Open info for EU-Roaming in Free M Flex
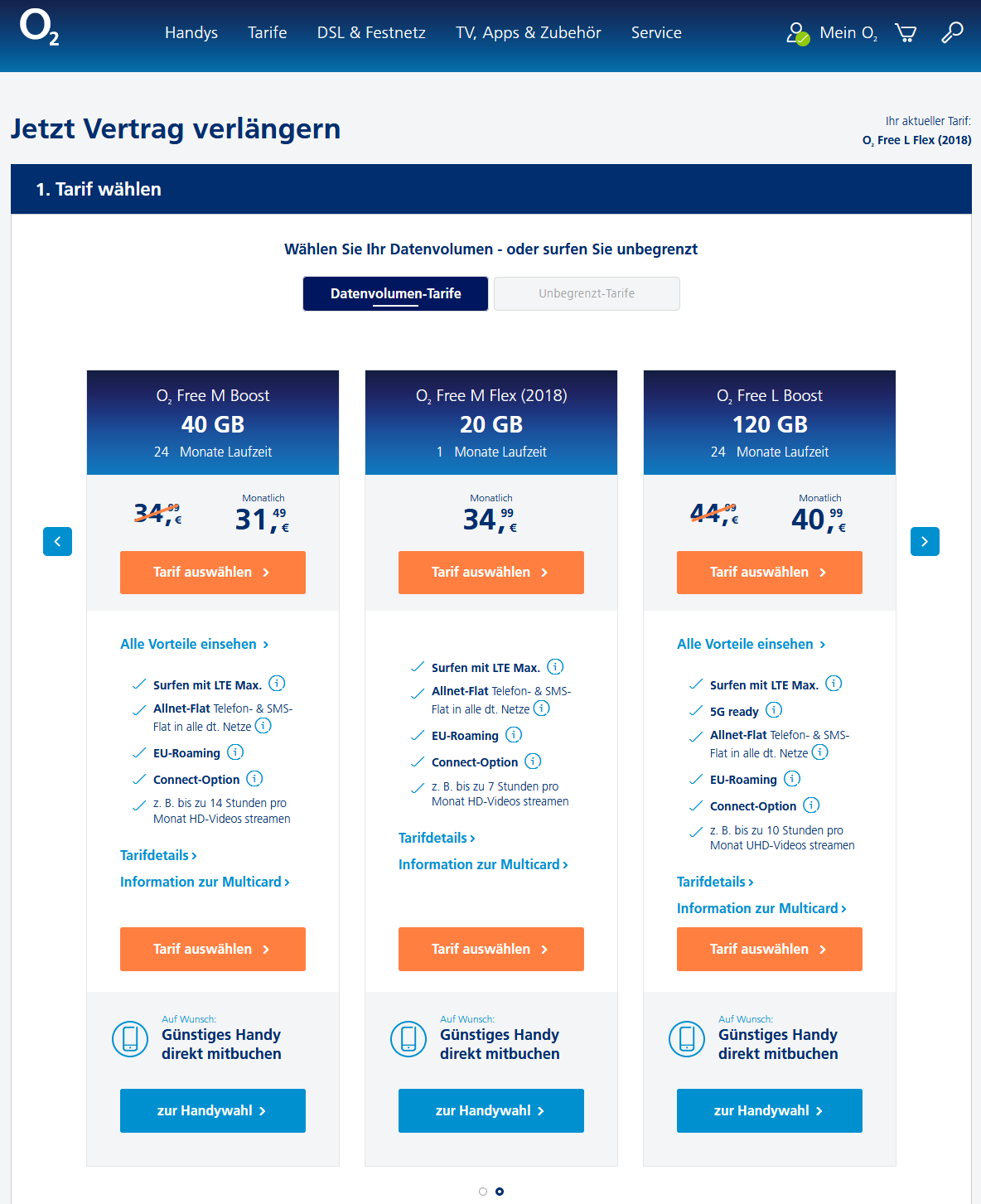This screenshot has width=981, height=1204. pyautogui.click(x=514, y=735)
